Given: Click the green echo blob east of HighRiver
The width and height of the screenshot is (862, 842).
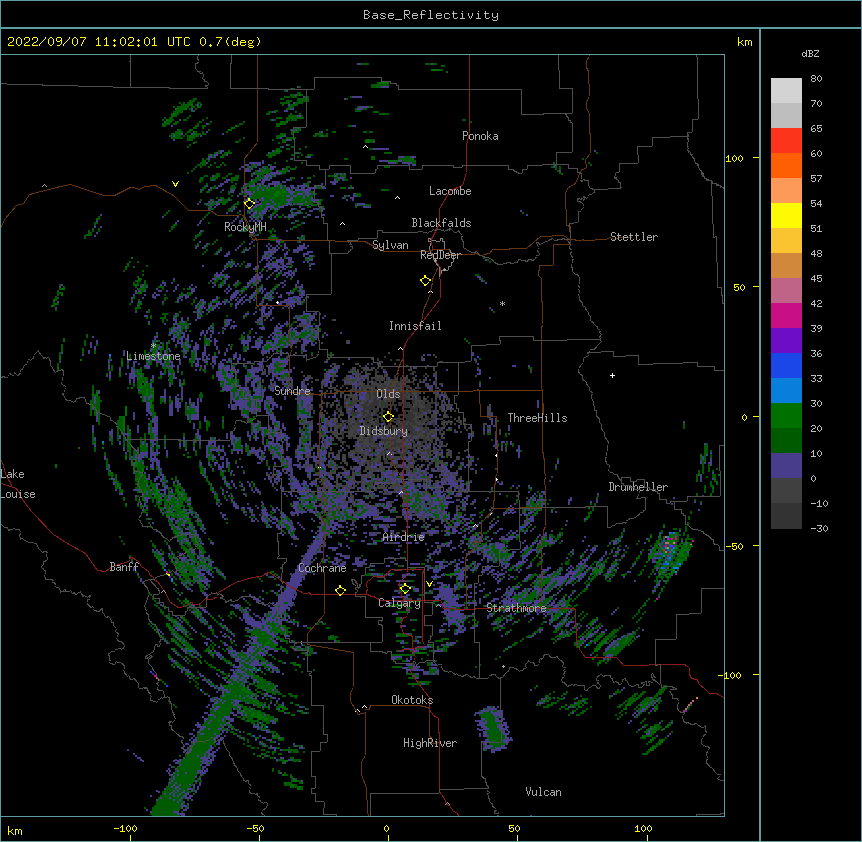Looking at the screenshot, I should coord(493,729).
